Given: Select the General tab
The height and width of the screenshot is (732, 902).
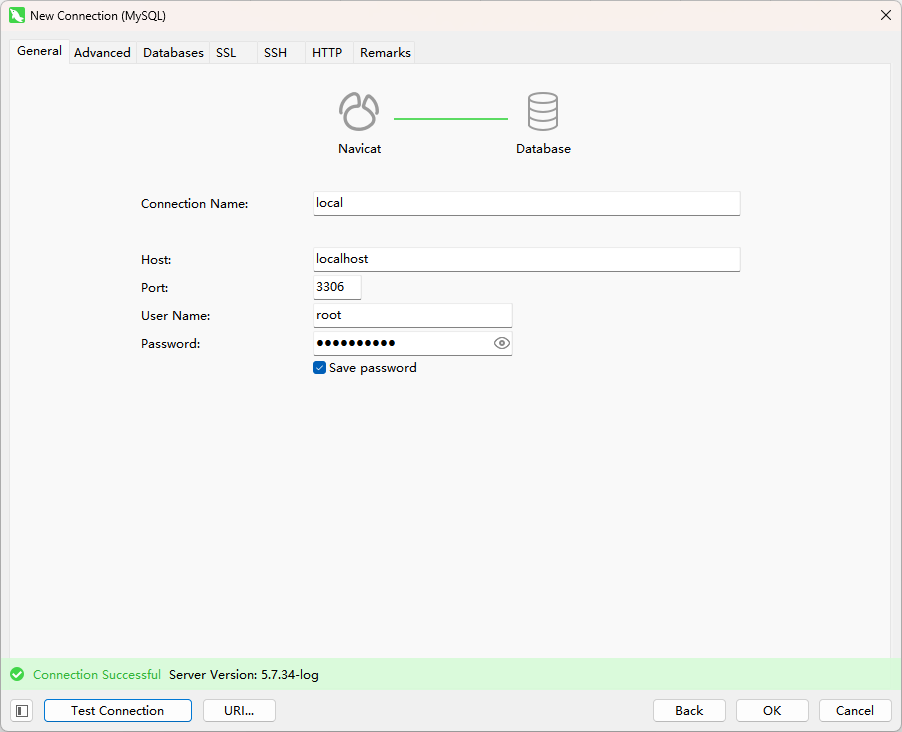Looking at the screenshot, I should click(x=39, y=51).
